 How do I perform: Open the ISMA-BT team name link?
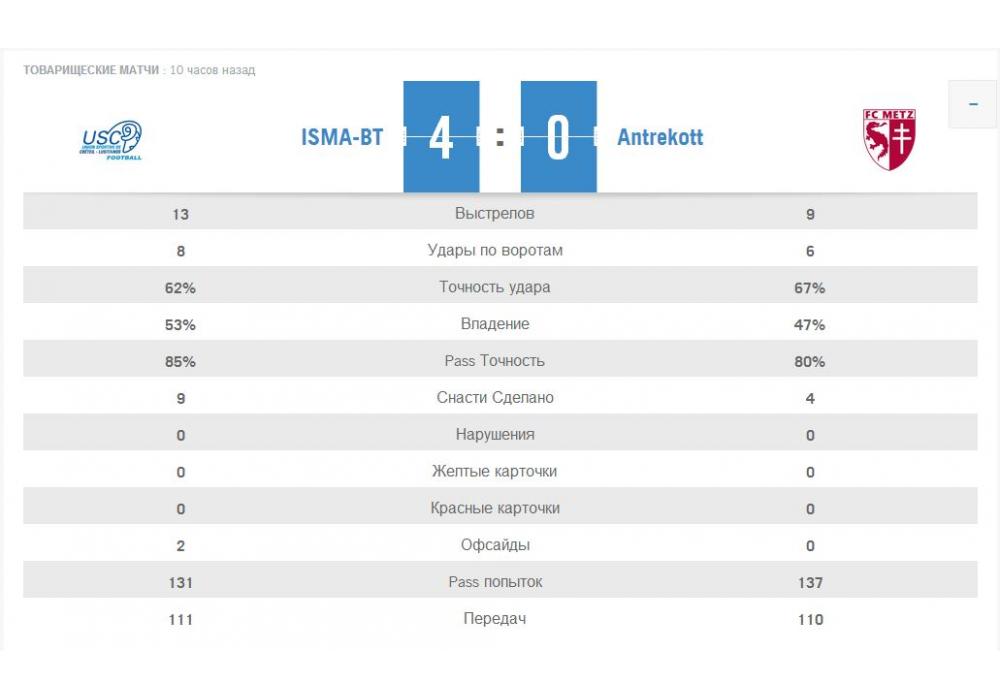click(x=342, y=137)
